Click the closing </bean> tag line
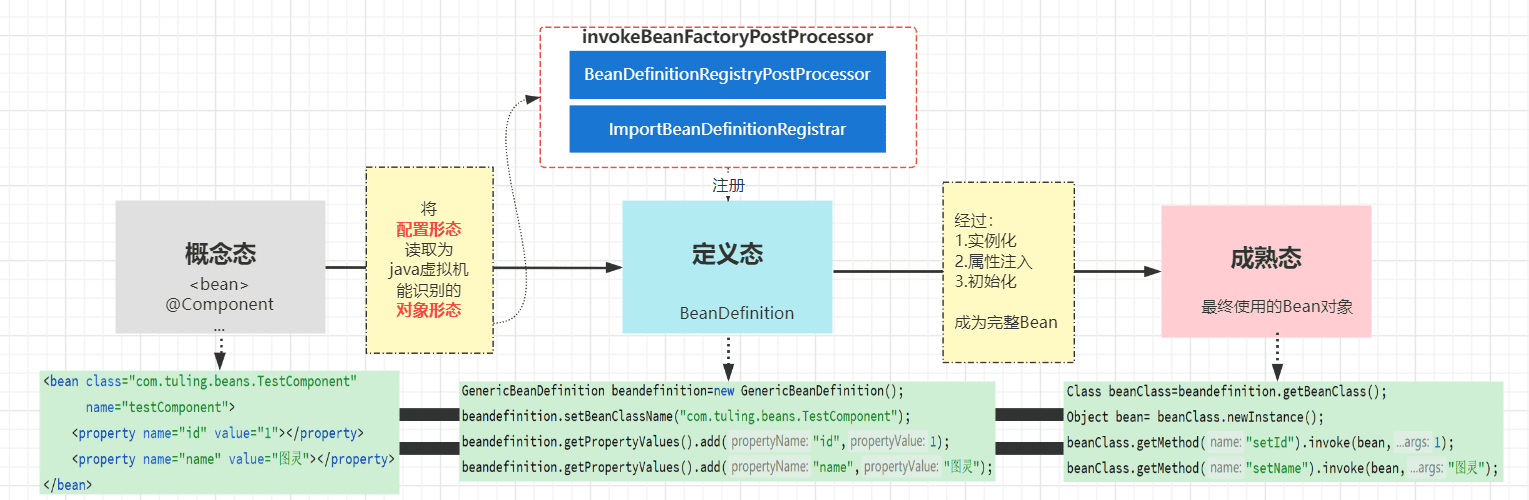 [x=67, y=484]
